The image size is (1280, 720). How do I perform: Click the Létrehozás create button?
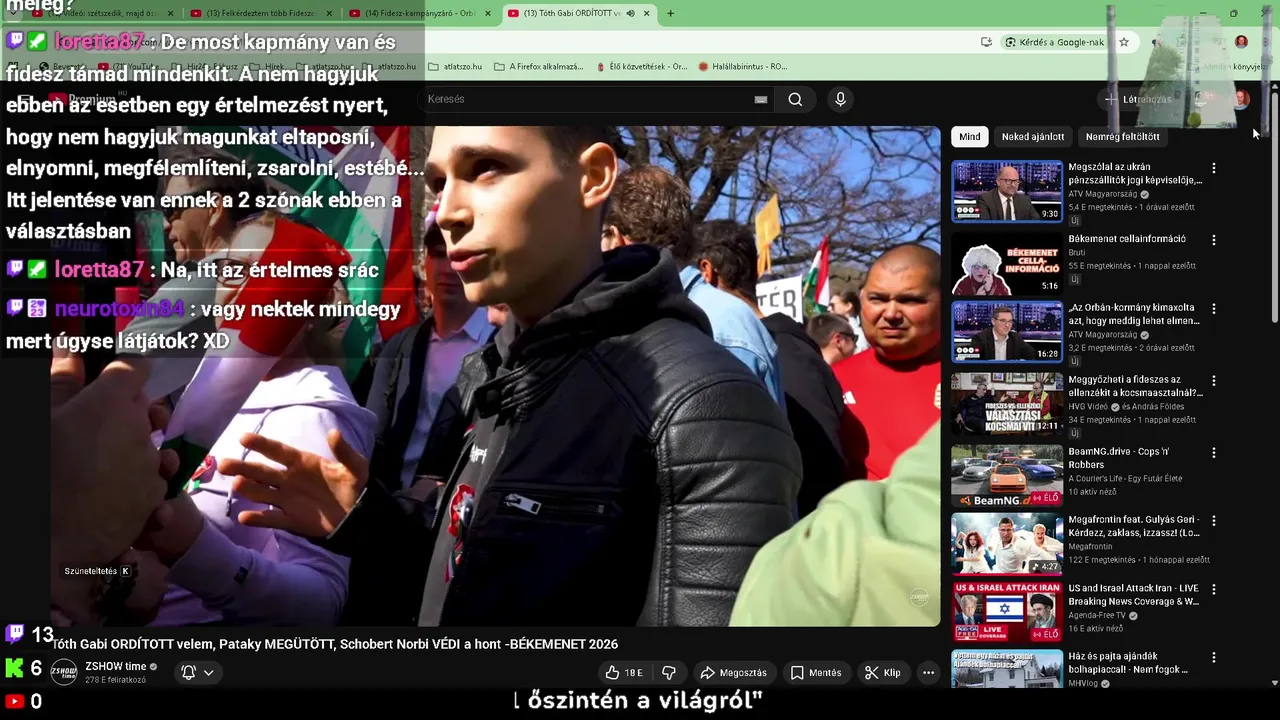point(1138,99)
